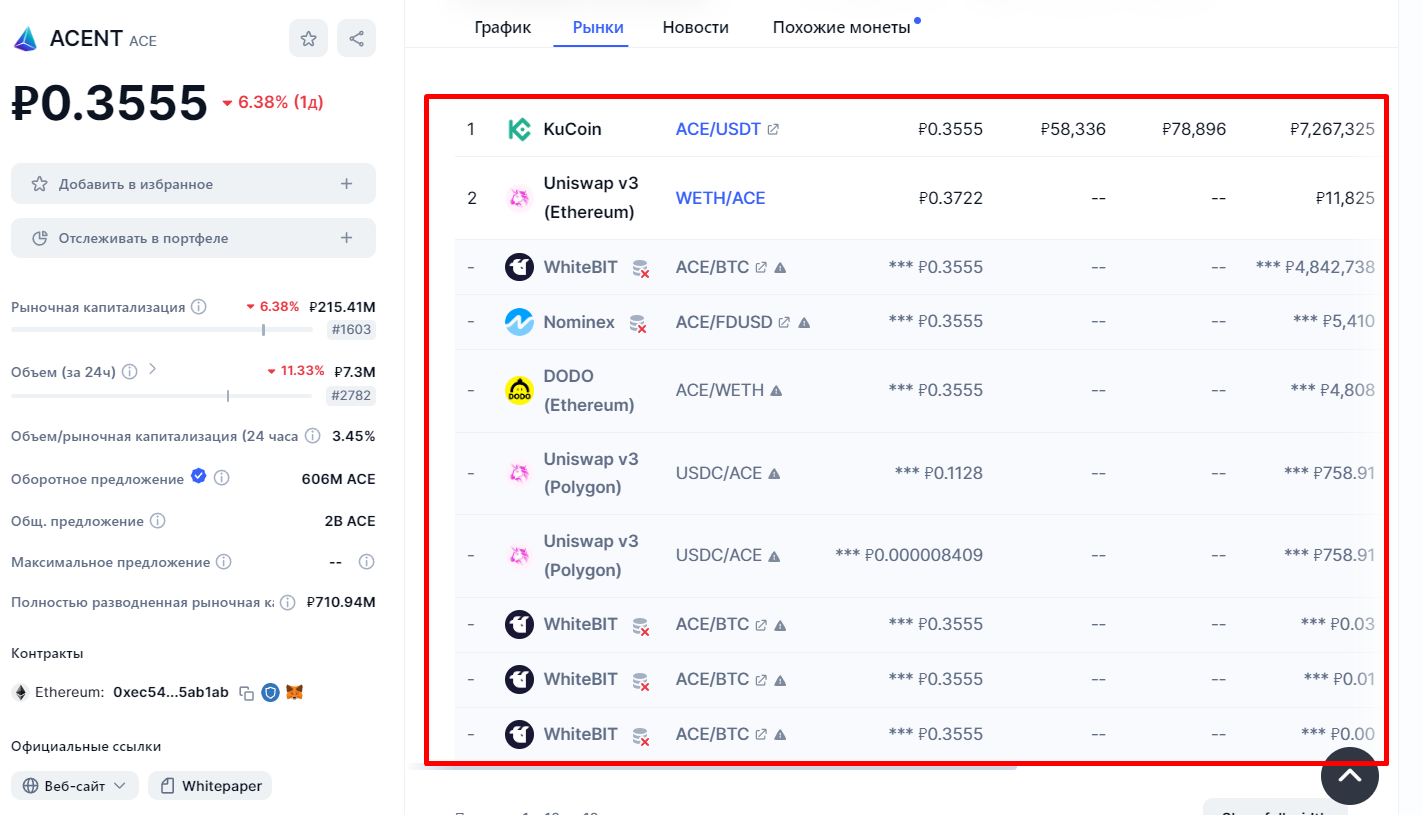1422x815 pixels.
Task: Click the ₽0.3722 price cell
Action: pos(950,198)
